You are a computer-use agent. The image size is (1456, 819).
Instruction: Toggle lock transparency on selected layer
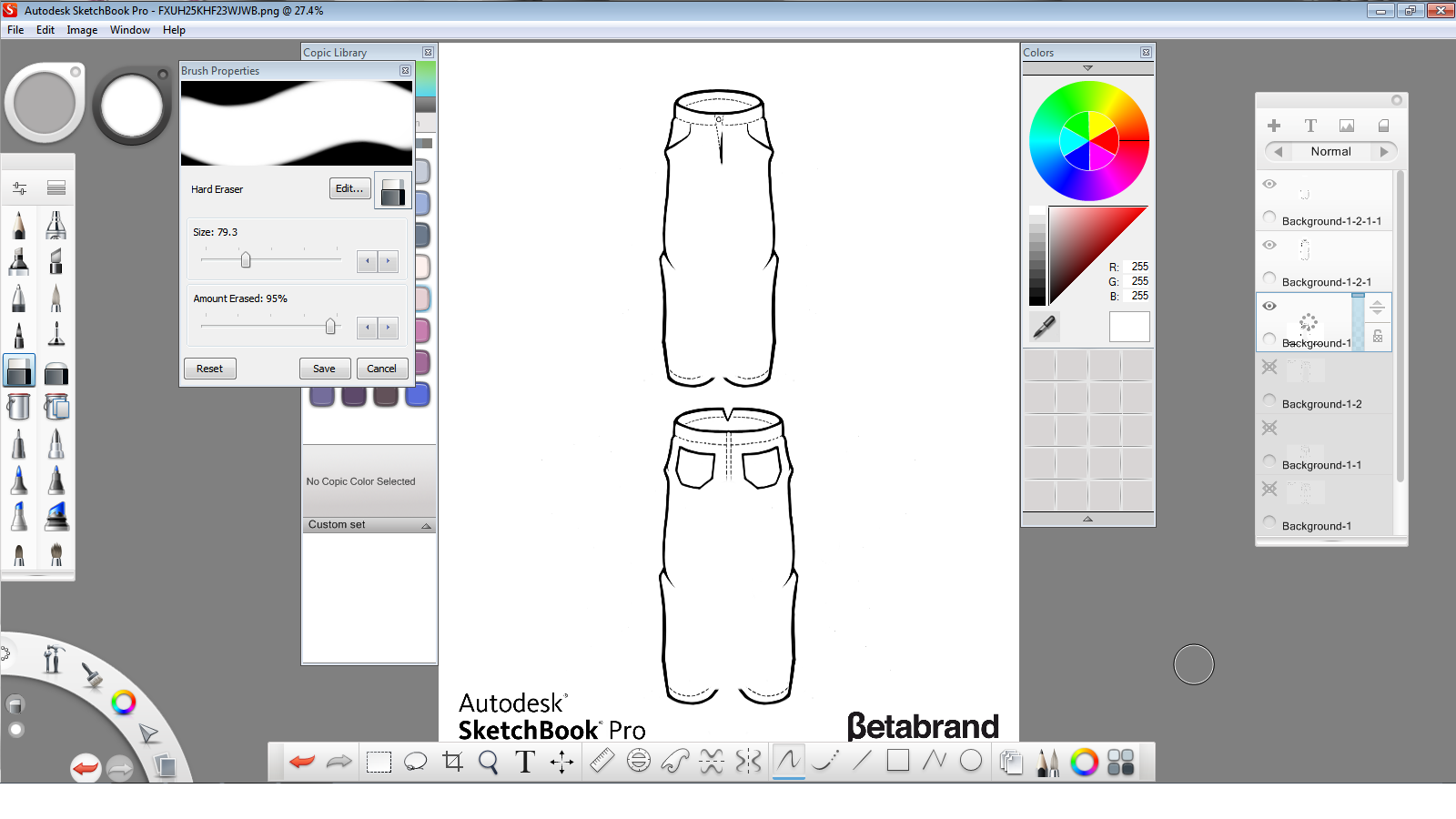point(1378,337)
